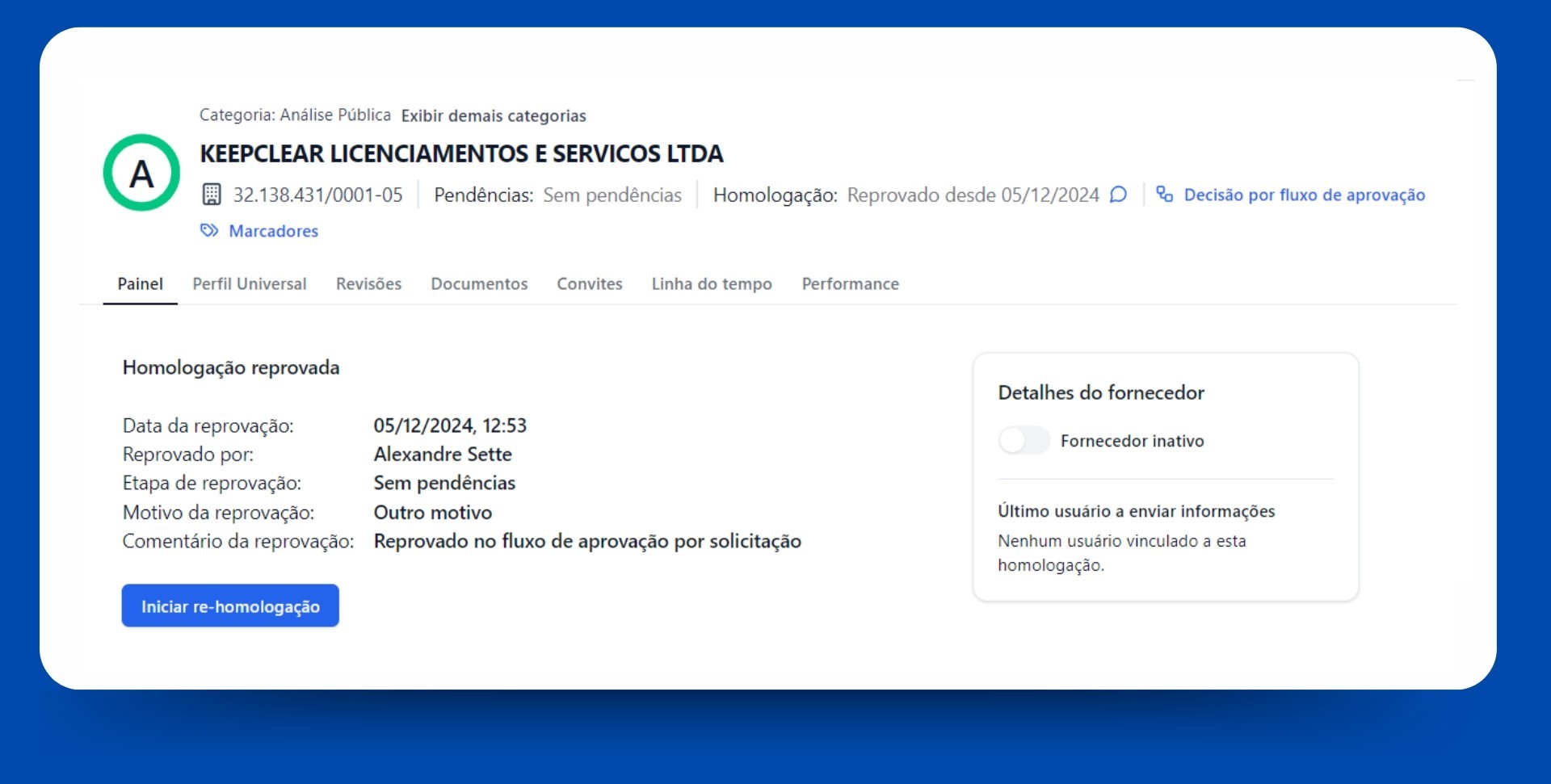Click the Reprovado desde 05/12/2024 status
This screenshot has width=1551, height=784.
[x=973, y=195]
